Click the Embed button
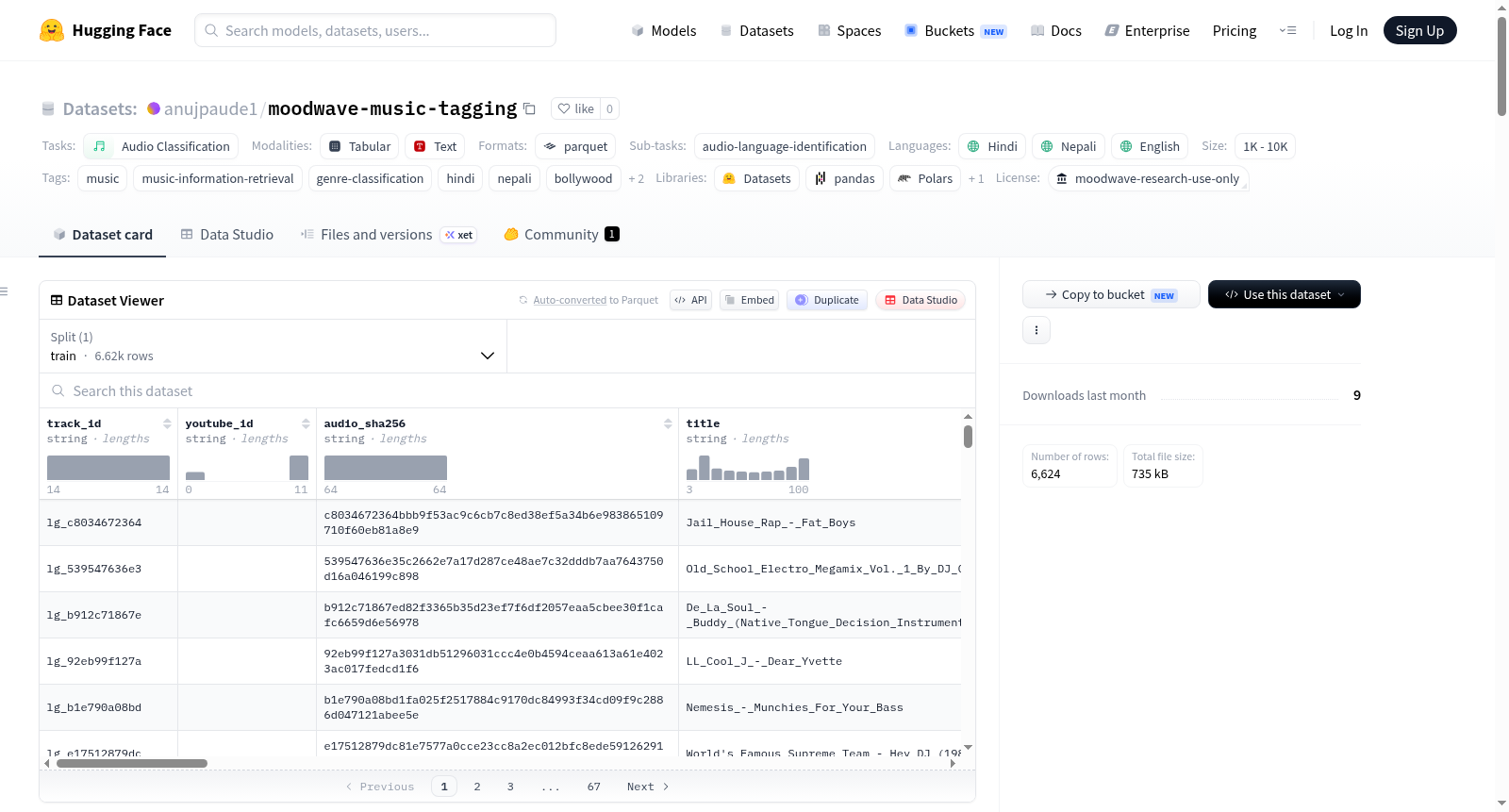Image resolution: width=1509 pixels, height=812 pixels. 749,300
